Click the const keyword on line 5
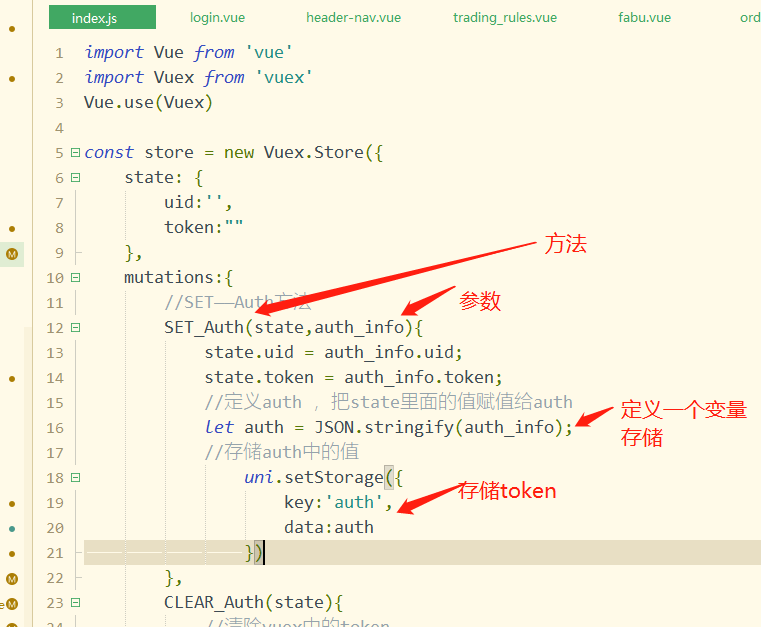This screenshot has width=761, height=627. click(109, 152)
